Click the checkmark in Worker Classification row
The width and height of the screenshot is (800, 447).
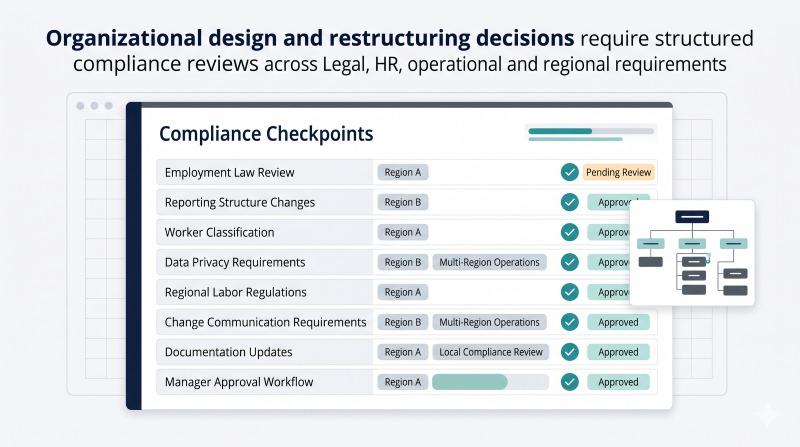coord(569,232)
